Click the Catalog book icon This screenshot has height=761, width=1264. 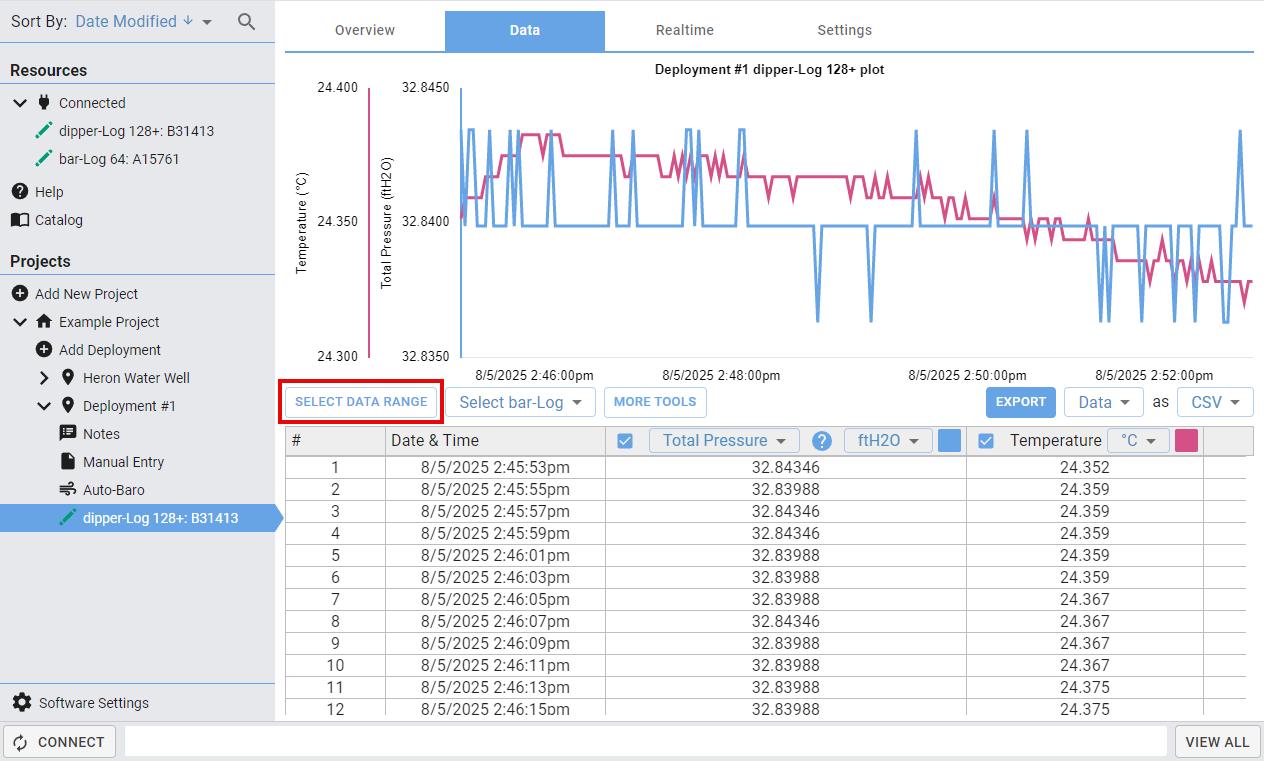pos(19,219)
